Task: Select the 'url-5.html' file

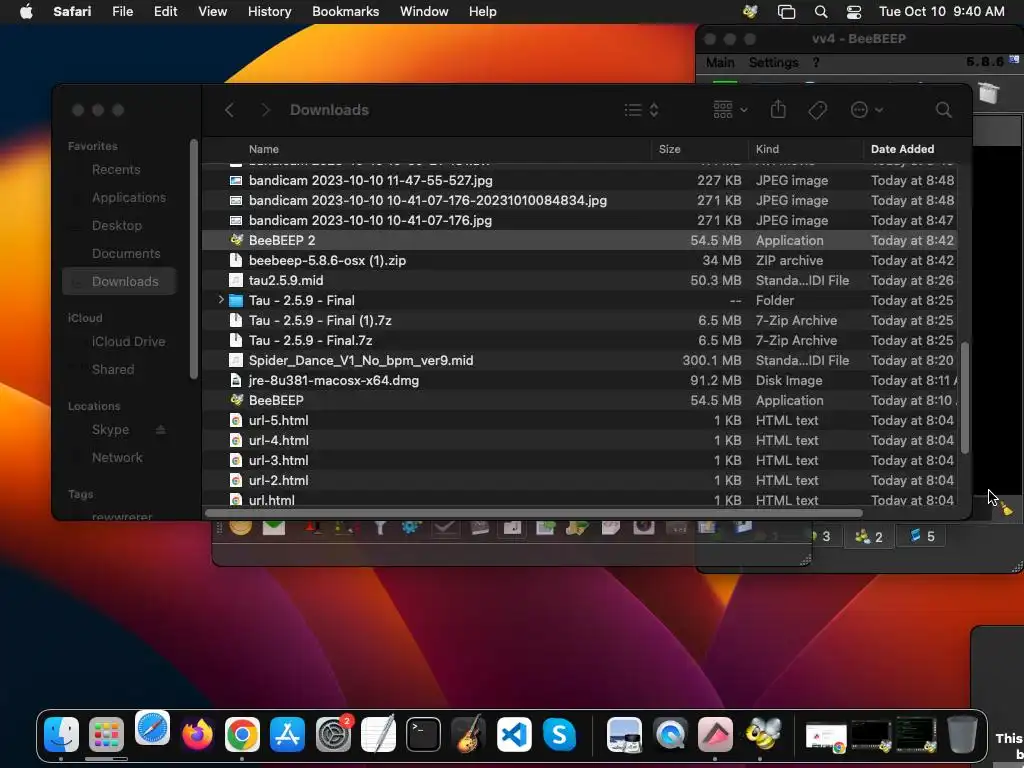Action: click(x=579, y=421)
